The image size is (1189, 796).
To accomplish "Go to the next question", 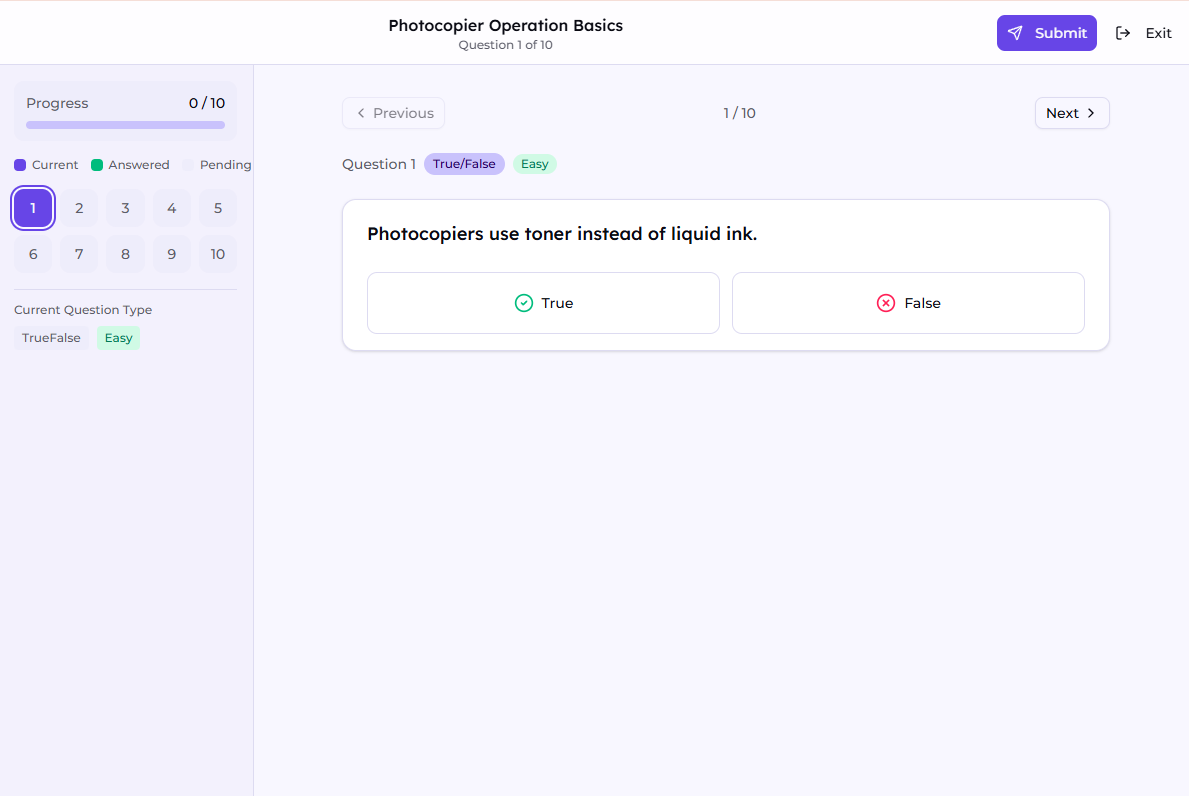I will pos(1071,113).
